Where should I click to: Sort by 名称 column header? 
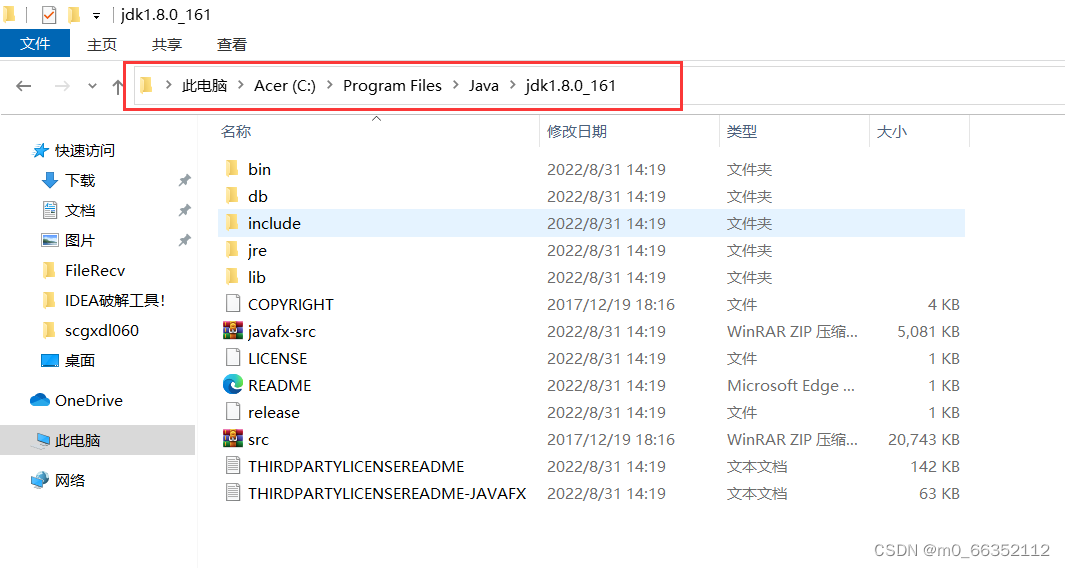(x=236, y=132)
